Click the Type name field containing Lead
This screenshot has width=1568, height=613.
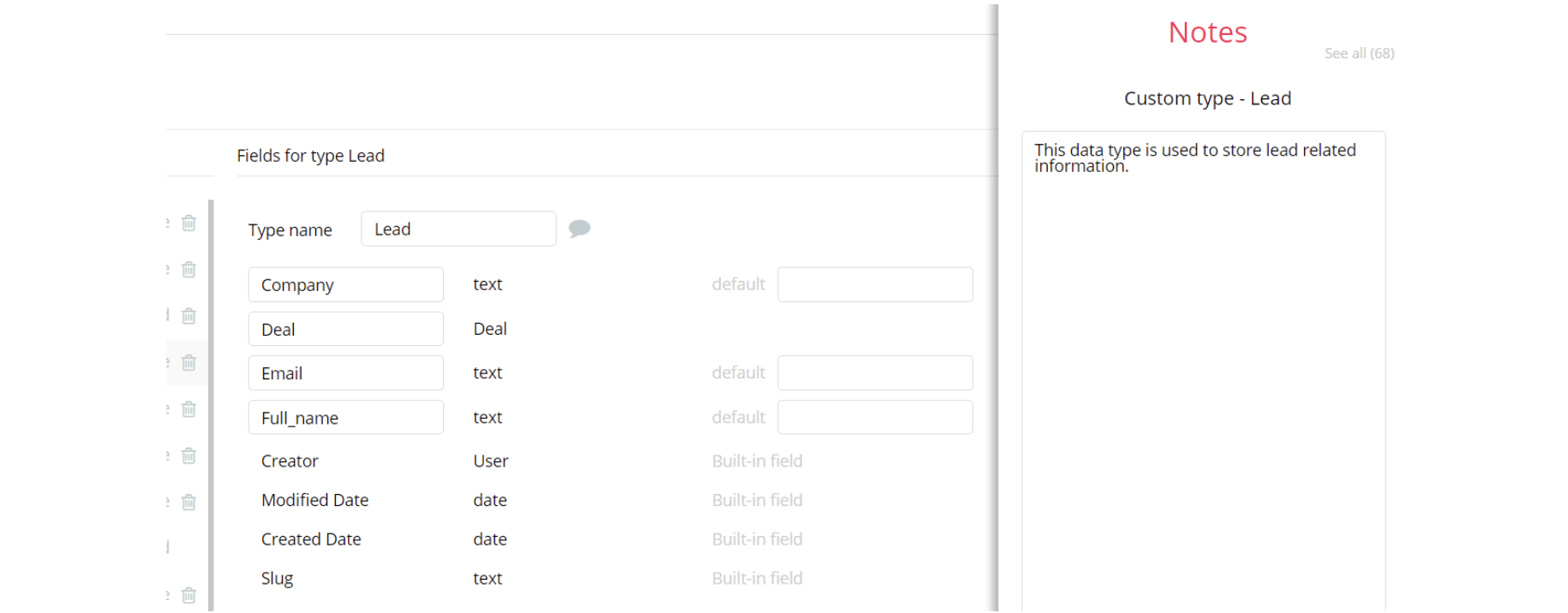(x=458, y=229)
